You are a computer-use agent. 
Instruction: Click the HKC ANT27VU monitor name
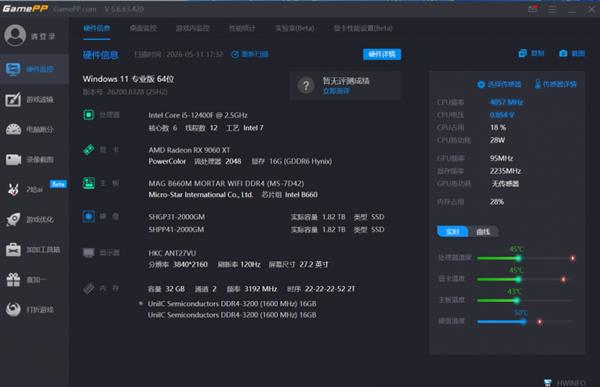click(x=172, y=253)
